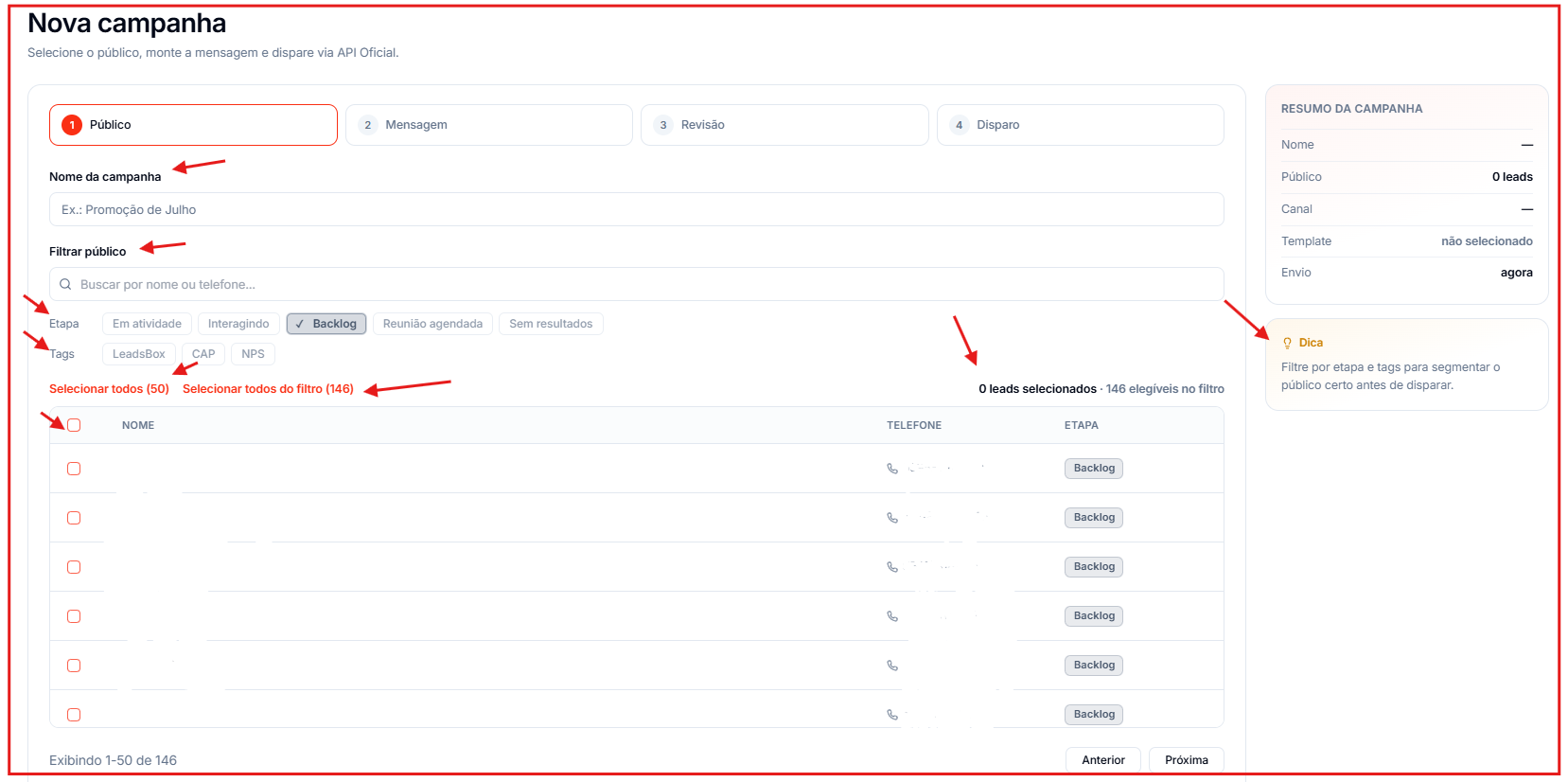Viewport: 1568px width, 782px height.
Task: Click the step number 3 badge
Action: click(x=663, y=125)
